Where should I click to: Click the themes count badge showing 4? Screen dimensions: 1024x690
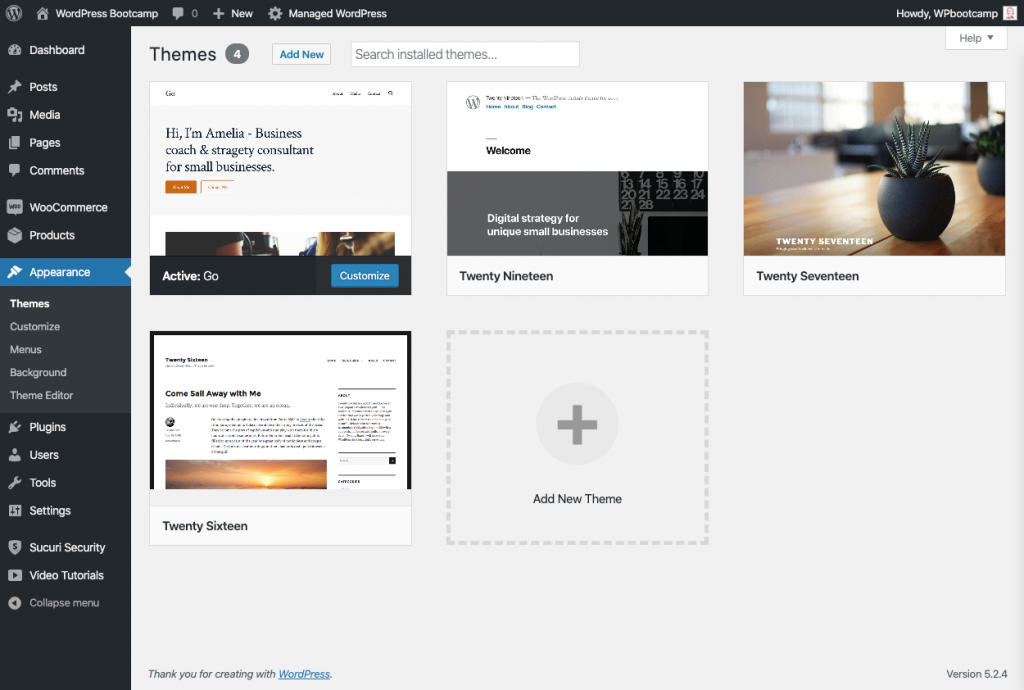click(237, 54)
